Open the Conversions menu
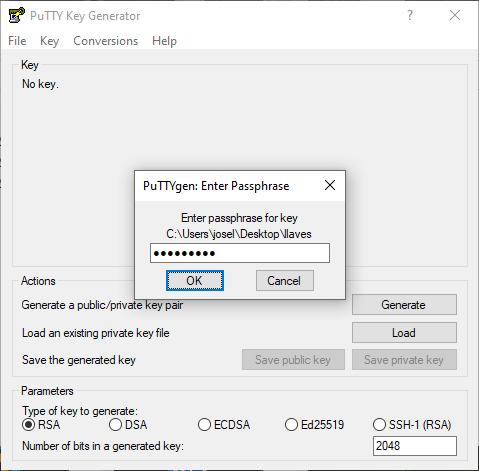The height and width of the screenshot is (471, 479). (x=105, y=41)
